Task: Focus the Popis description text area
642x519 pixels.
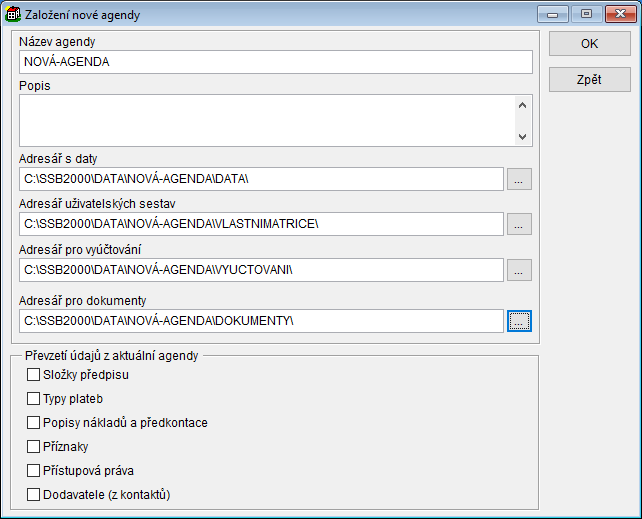Action: coord(265,120)
